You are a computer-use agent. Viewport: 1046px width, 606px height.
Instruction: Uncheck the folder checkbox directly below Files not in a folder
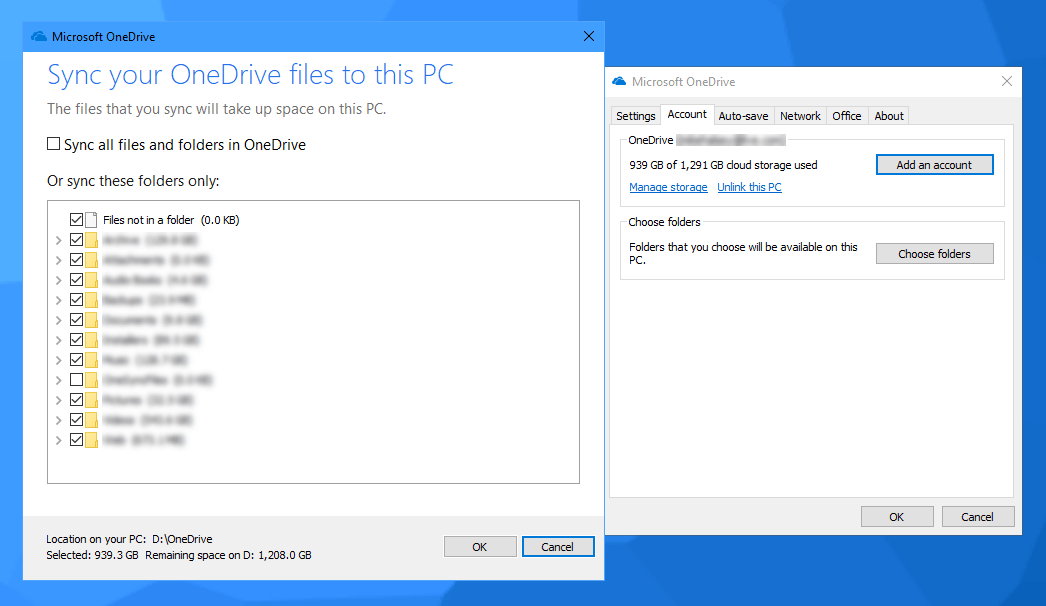click(76, 240)
